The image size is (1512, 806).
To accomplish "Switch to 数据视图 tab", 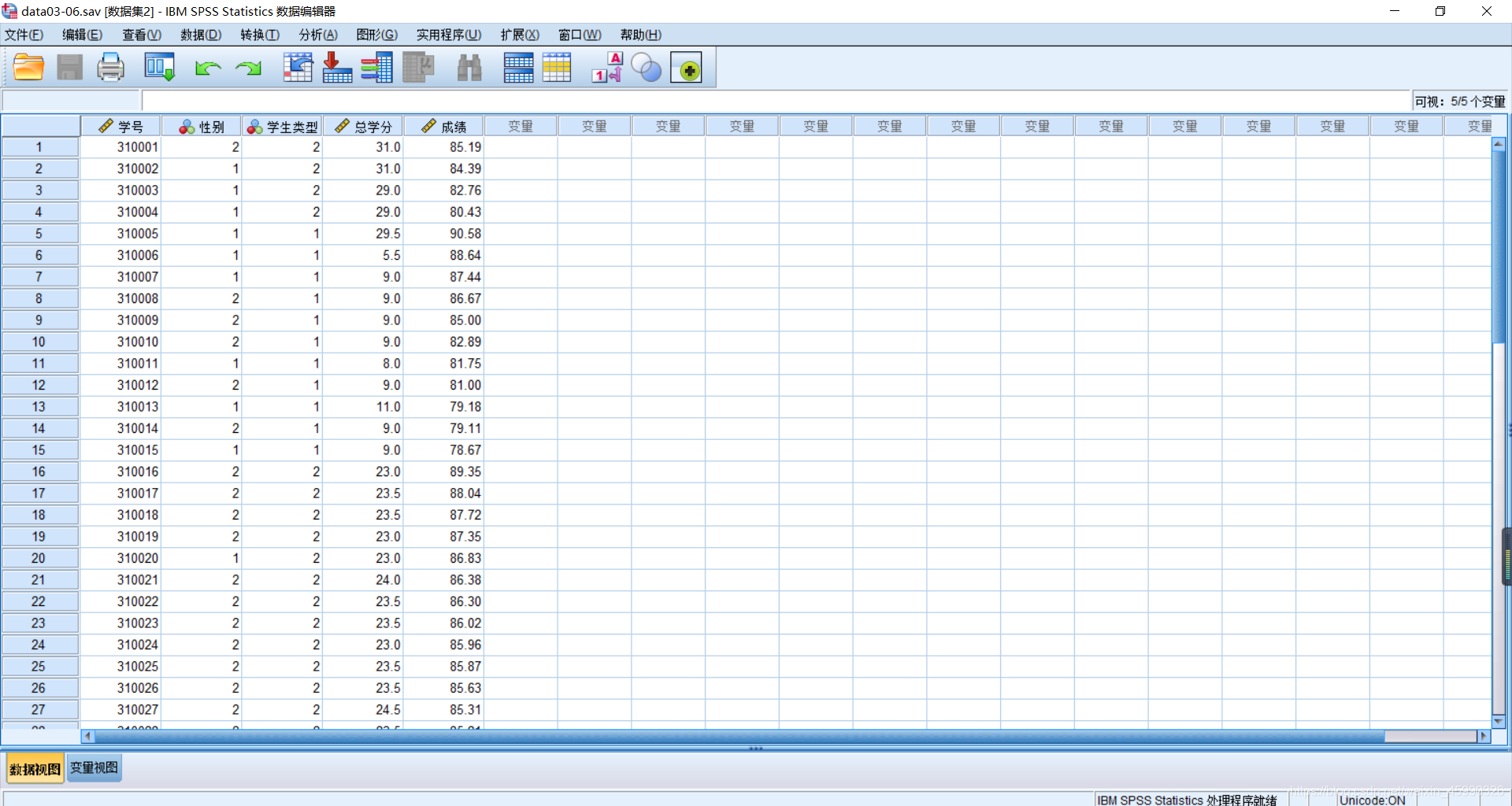I will point(35,769).
